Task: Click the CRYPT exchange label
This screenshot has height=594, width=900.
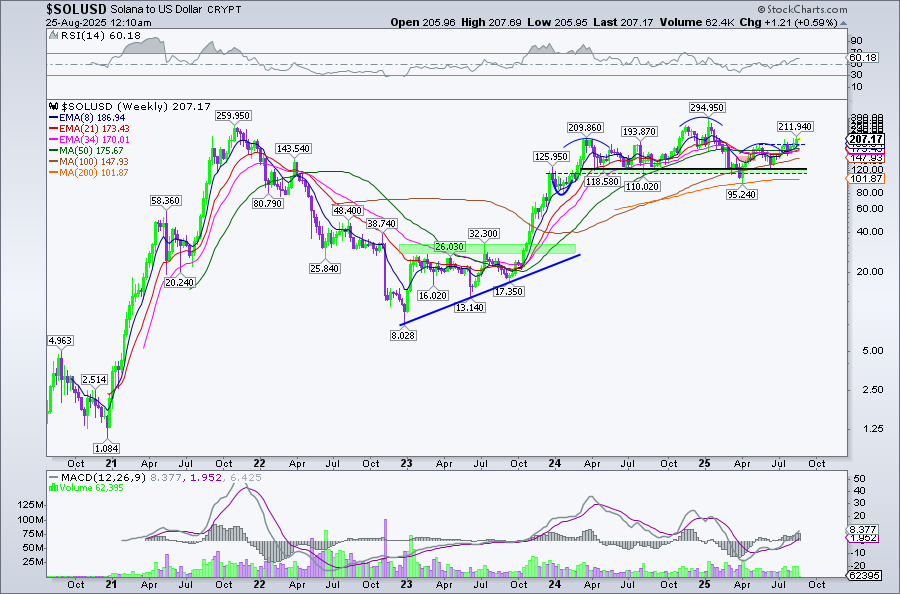Action: tap(223, 10)
